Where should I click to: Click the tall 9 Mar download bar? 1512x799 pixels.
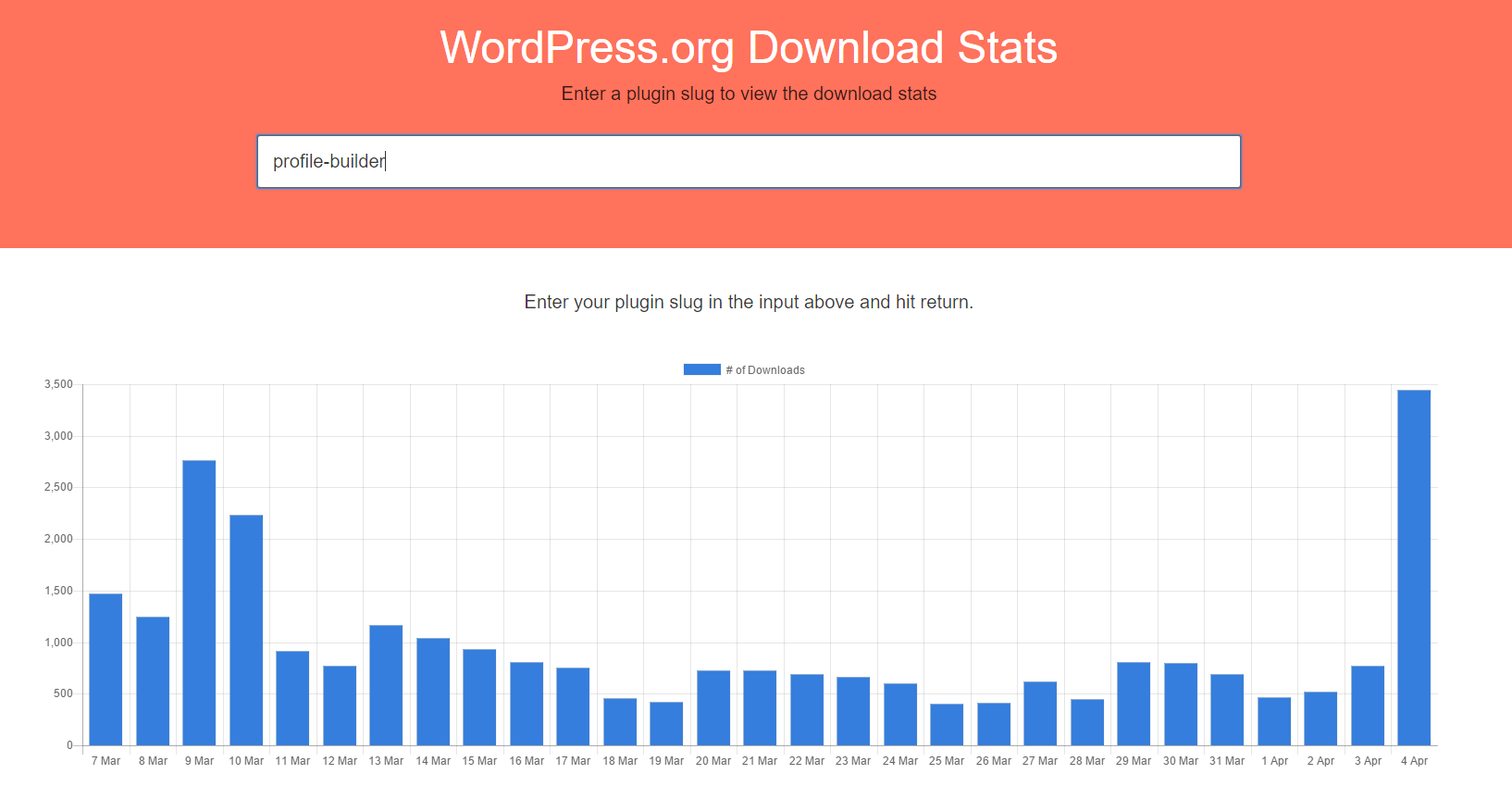pyautogui.click(x=199, y=603)
